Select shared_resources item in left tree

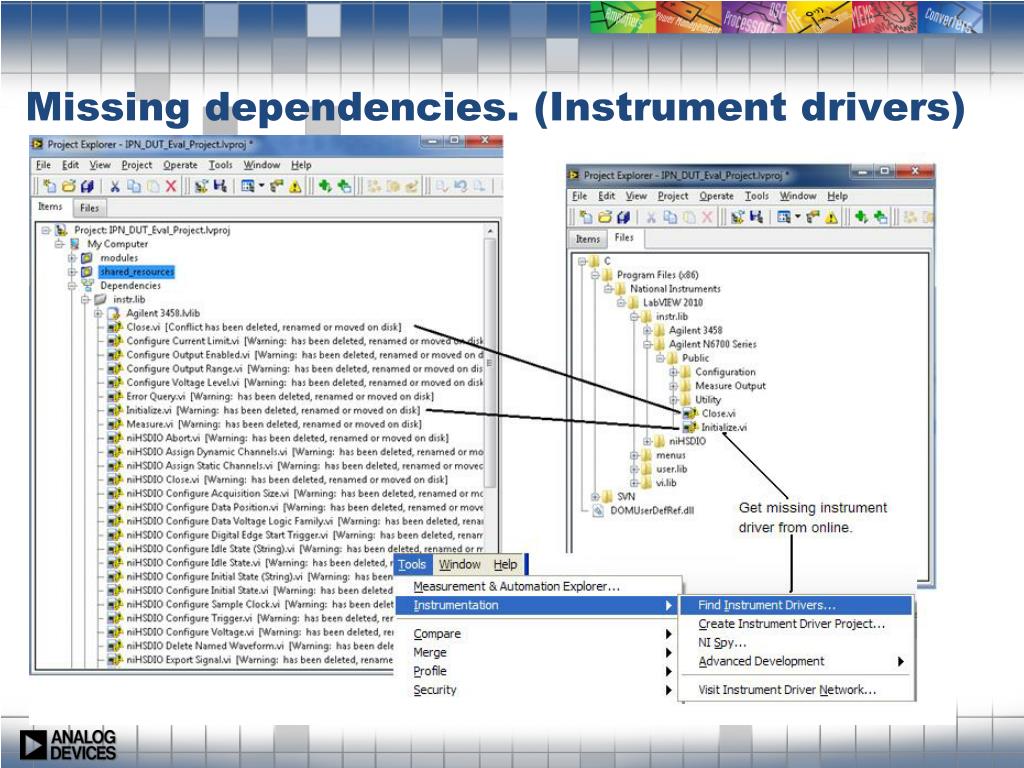[x=136, y=272]
